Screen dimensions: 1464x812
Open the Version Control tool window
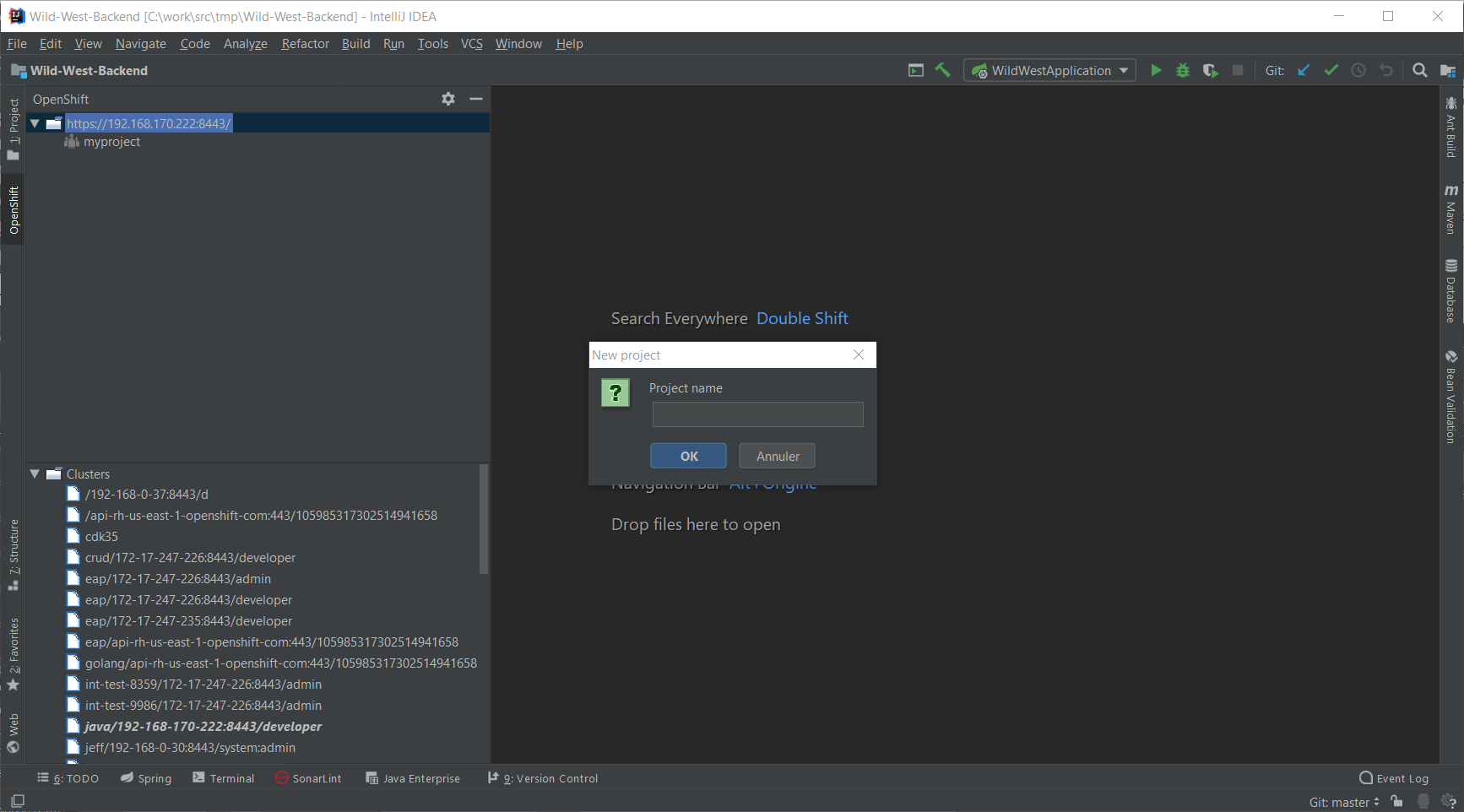543,778
